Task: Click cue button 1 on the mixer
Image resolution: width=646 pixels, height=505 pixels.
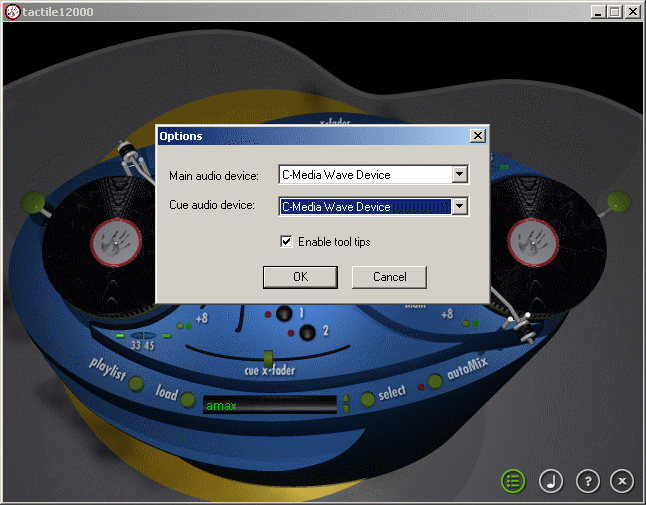Action: pos(284,314)
